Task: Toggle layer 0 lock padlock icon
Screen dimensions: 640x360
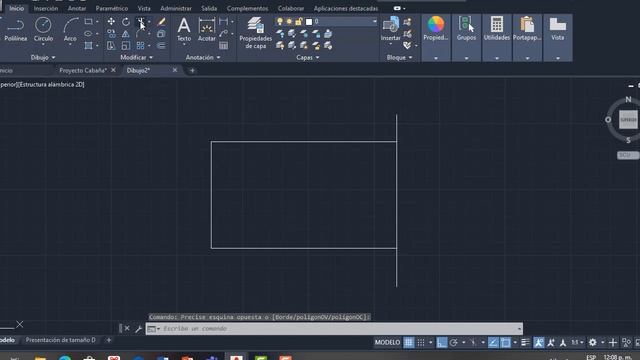Action: coord(298,22)
